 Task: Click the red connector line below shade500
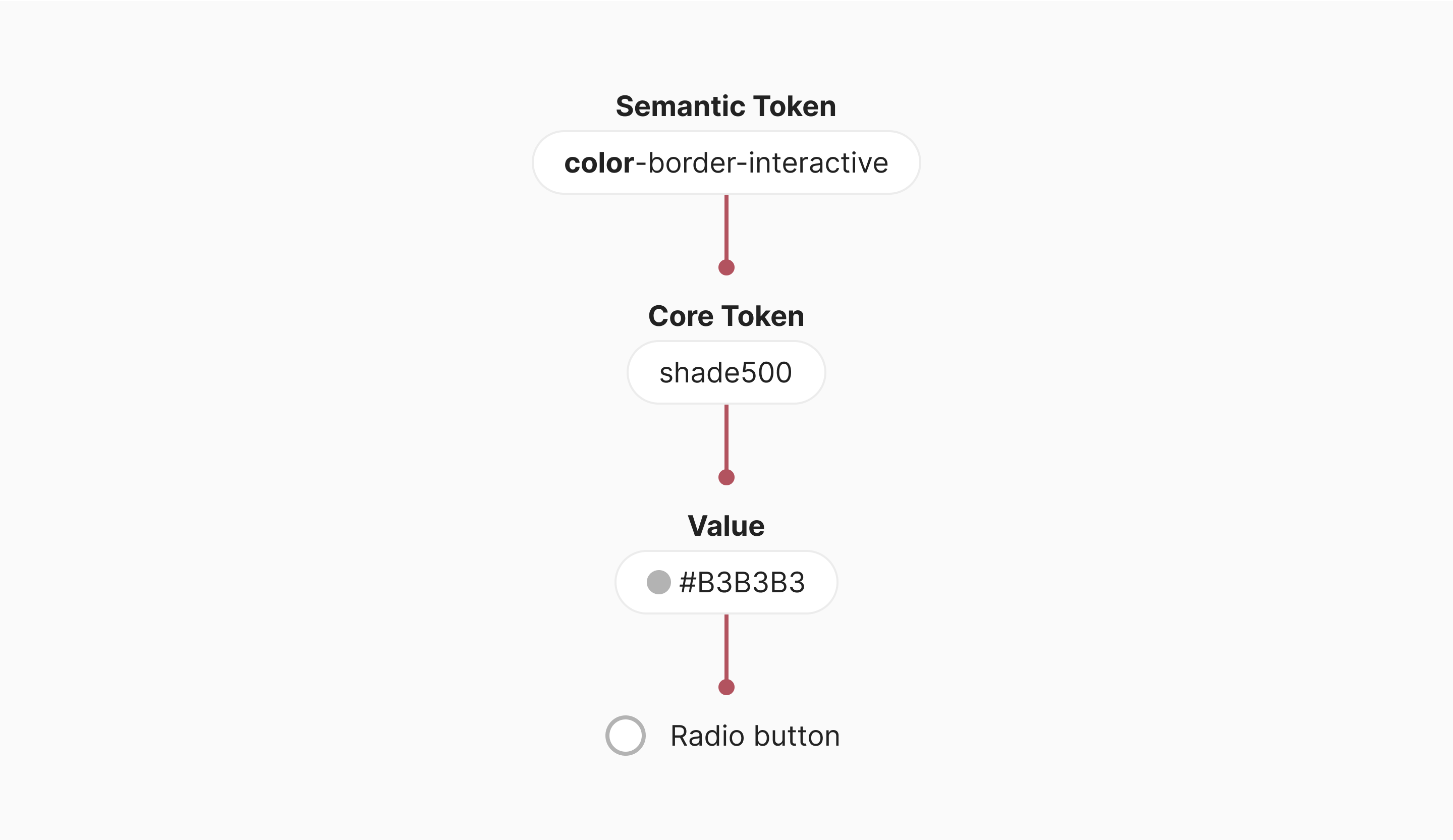[x=726, y=437]
